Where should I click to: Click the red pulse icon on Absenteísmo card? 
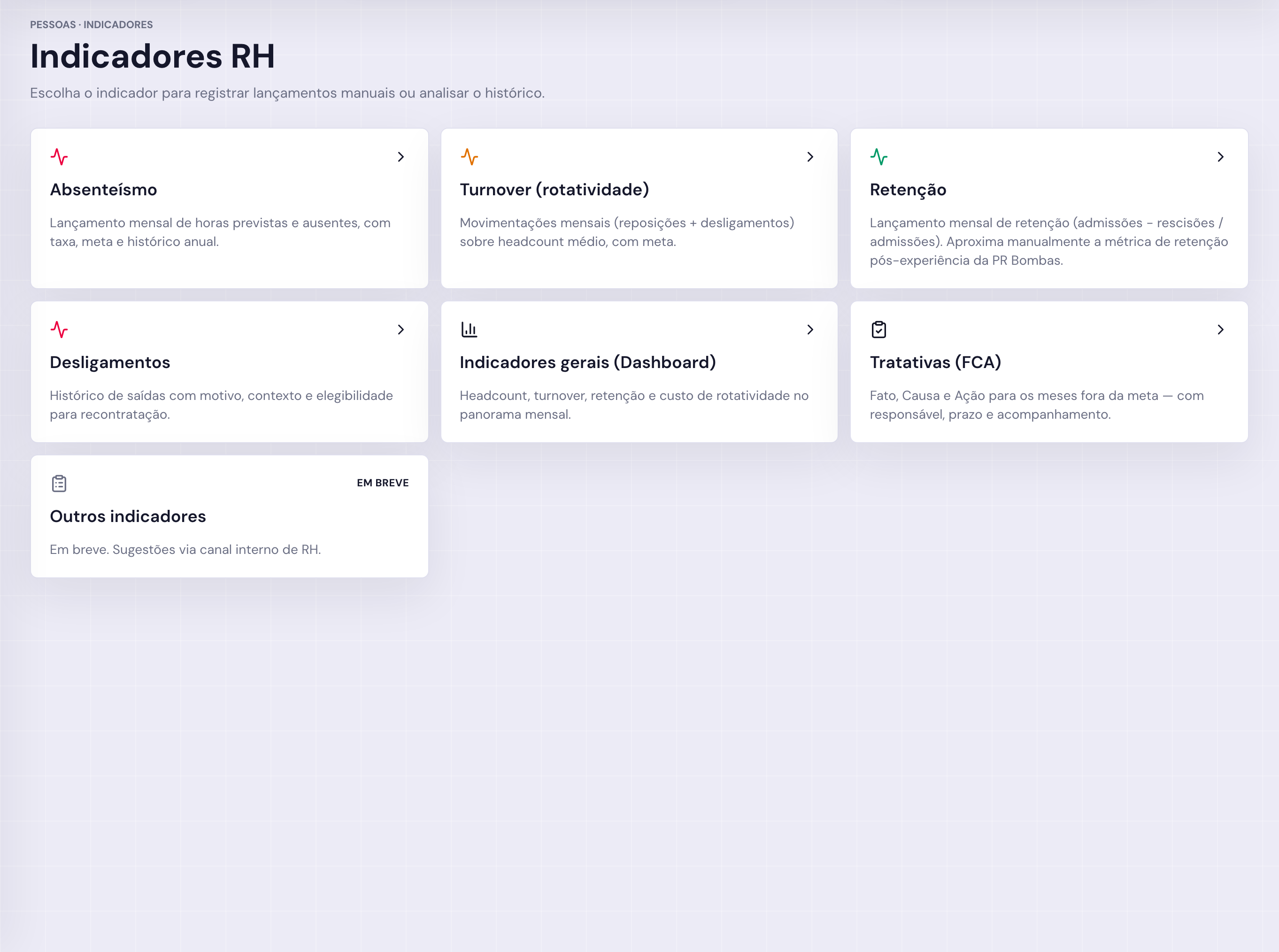[59, 157]
